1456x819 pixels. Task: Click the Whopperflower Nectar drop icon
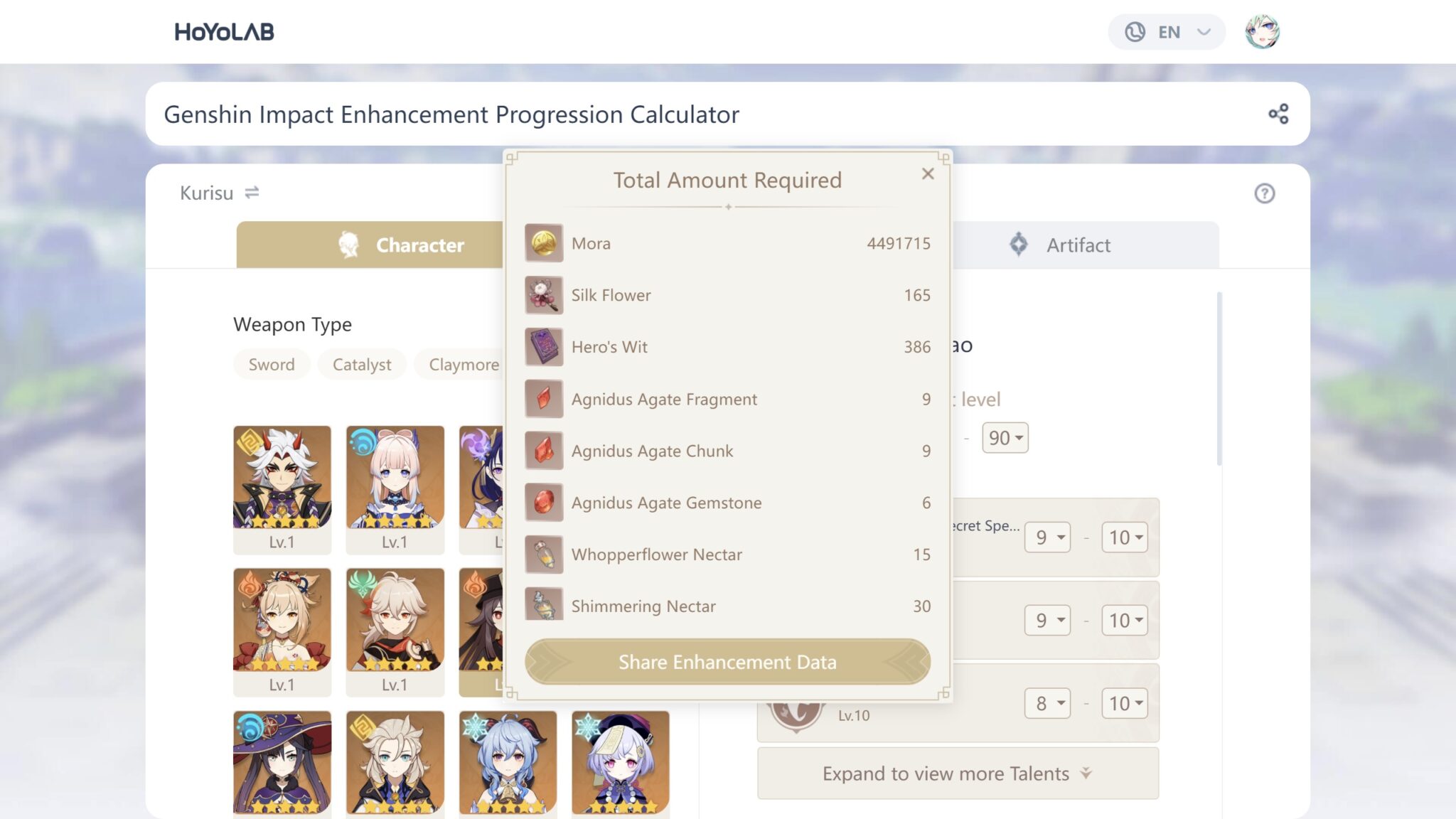click(x=543, y=553)
